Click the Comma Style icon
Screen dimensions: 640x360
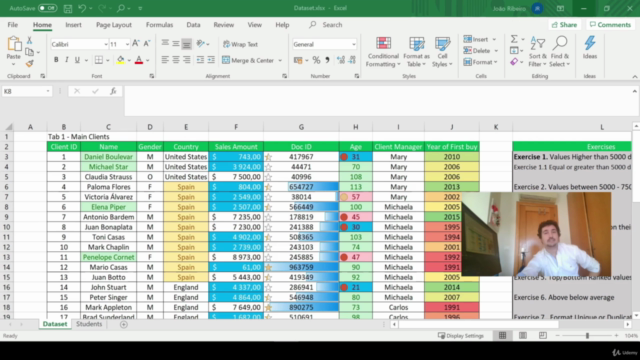pos(327,60)
